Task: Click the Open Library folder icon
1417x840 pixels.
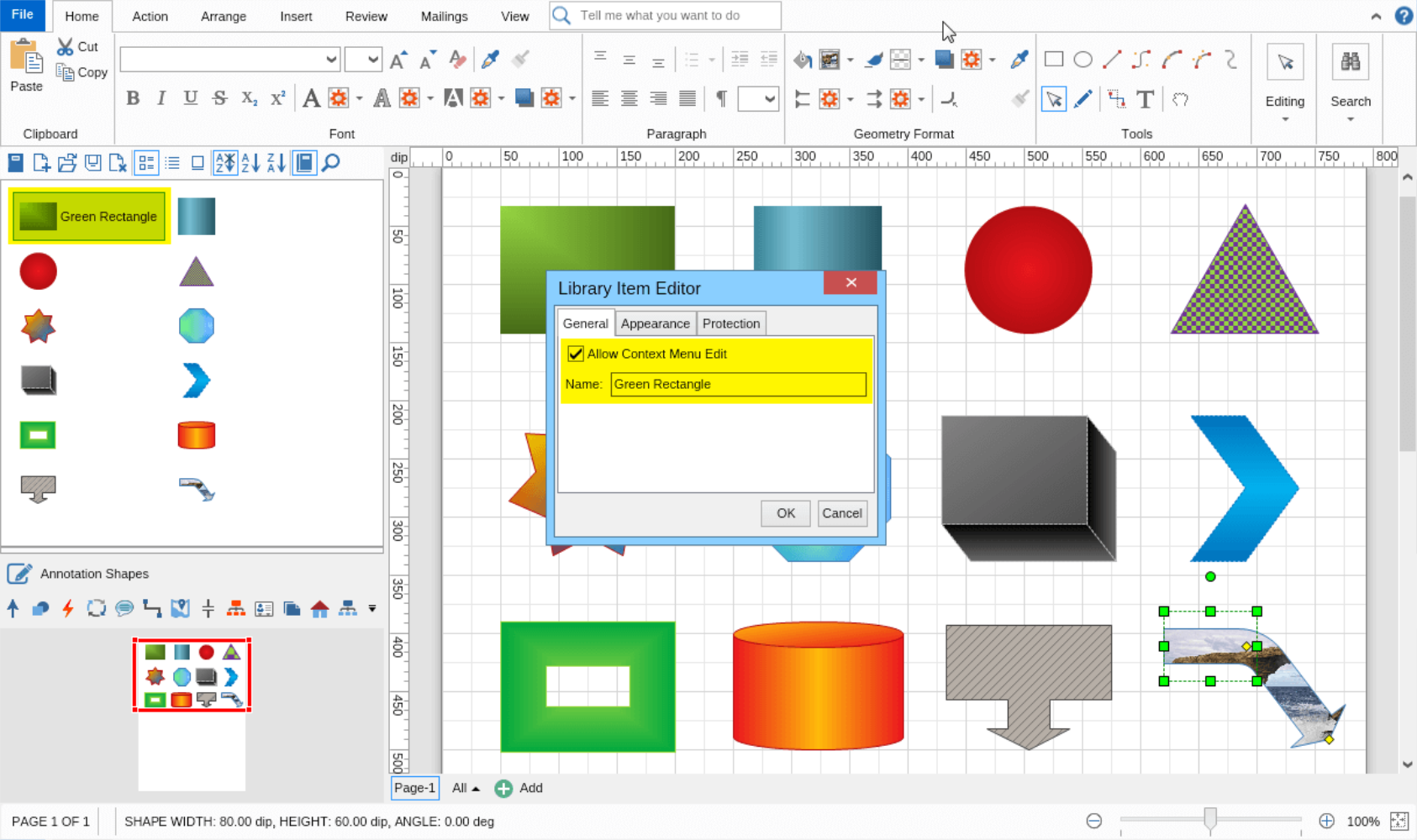Action: click(67, 162)
